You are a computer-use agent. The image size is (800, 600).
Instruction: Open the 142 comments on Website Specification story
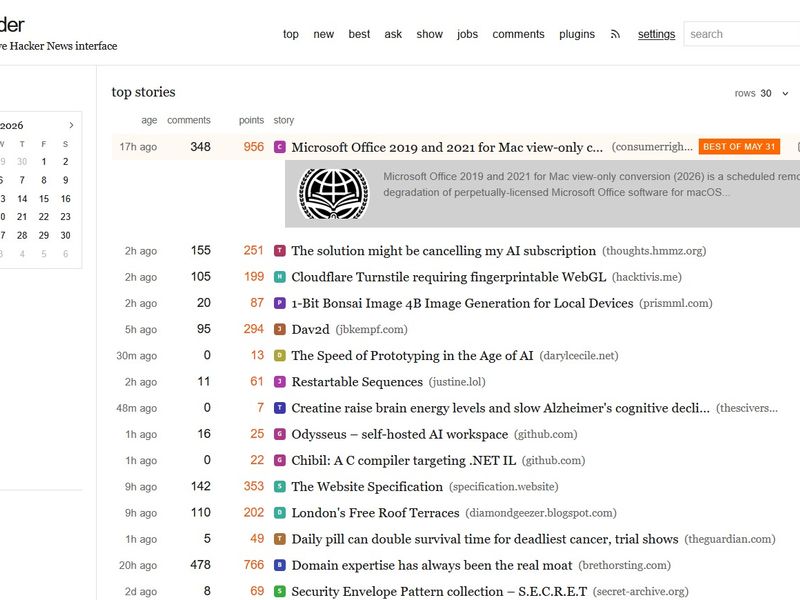pyautogui.click(x=201, y=487)
